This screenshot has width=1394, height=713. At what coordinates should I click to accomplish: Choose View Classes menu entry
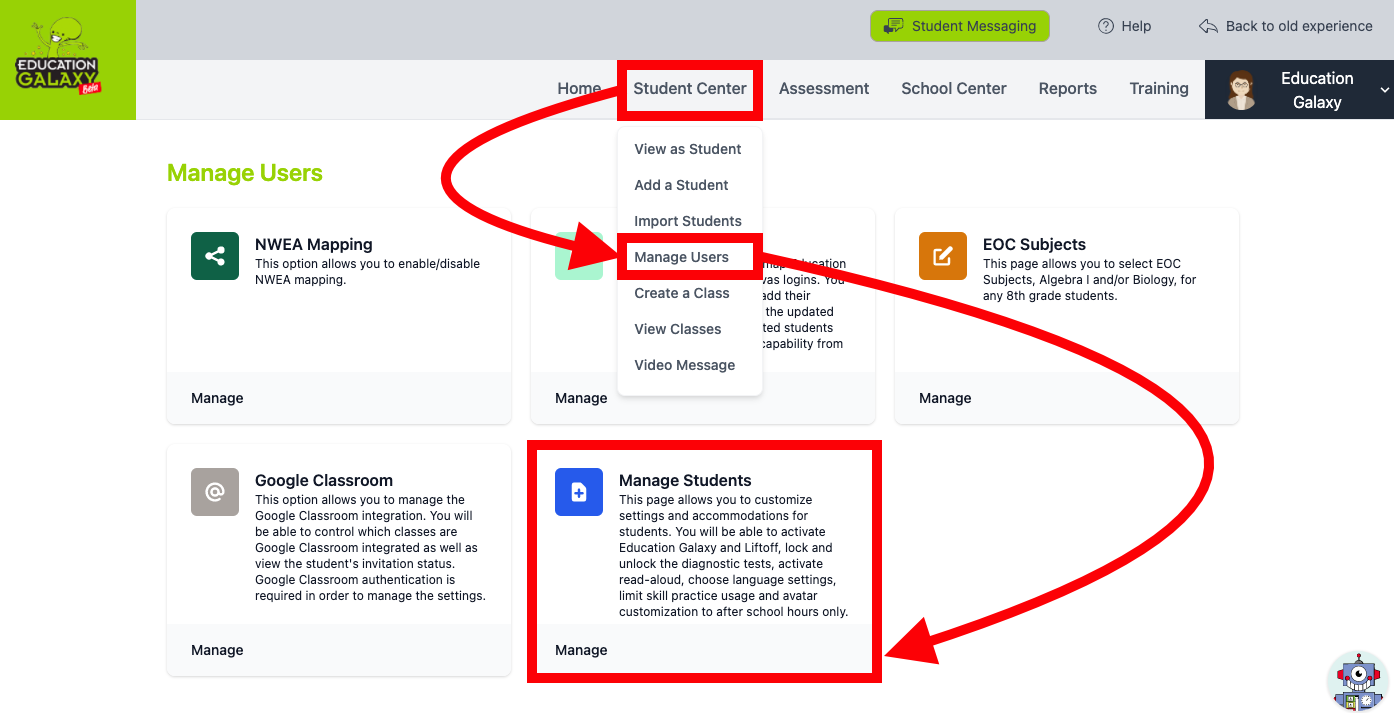click(678, 329)
